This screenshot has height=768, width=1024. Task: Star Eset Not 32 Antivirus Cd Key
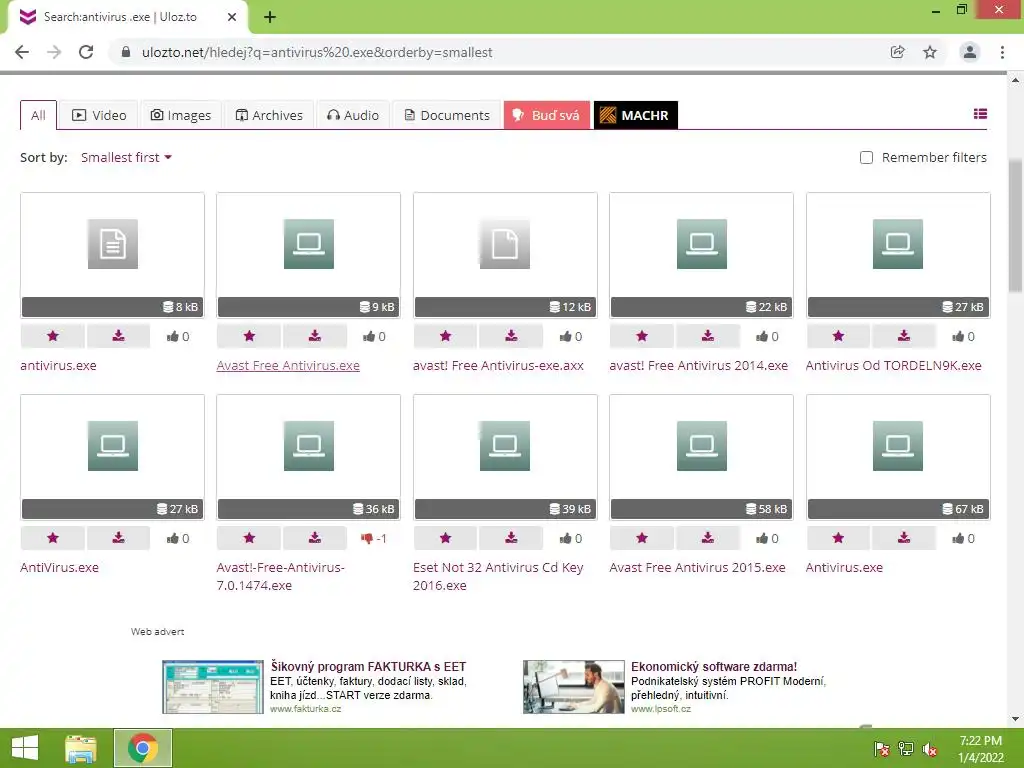point(445,537)
